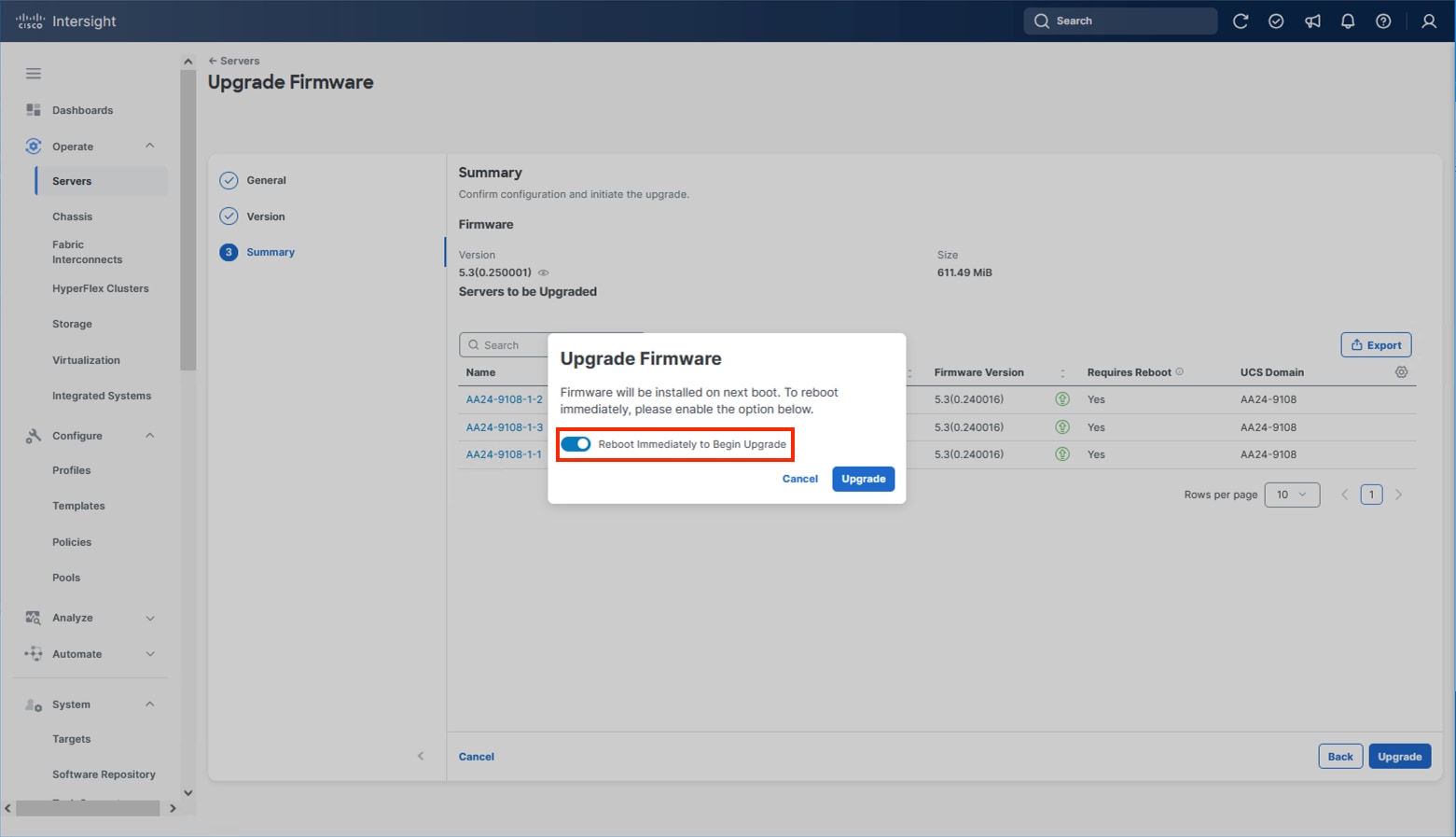Toggle Reboot Immediately to Begin Upgrade switch
Screen dimensions: 1456x837
click(x=575, y=444)
